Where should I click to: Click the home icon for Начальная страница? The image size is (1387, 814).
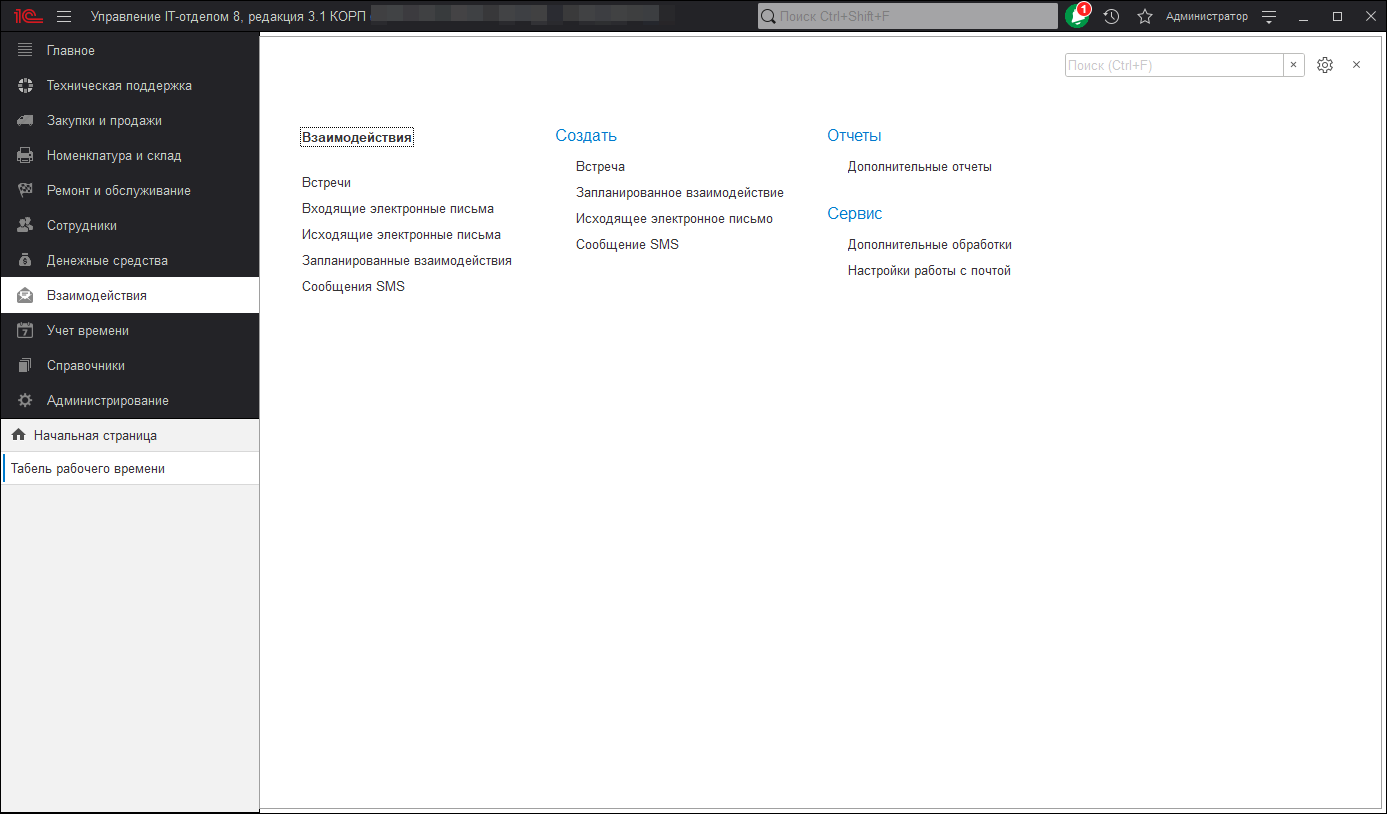(x=18, y=436)
